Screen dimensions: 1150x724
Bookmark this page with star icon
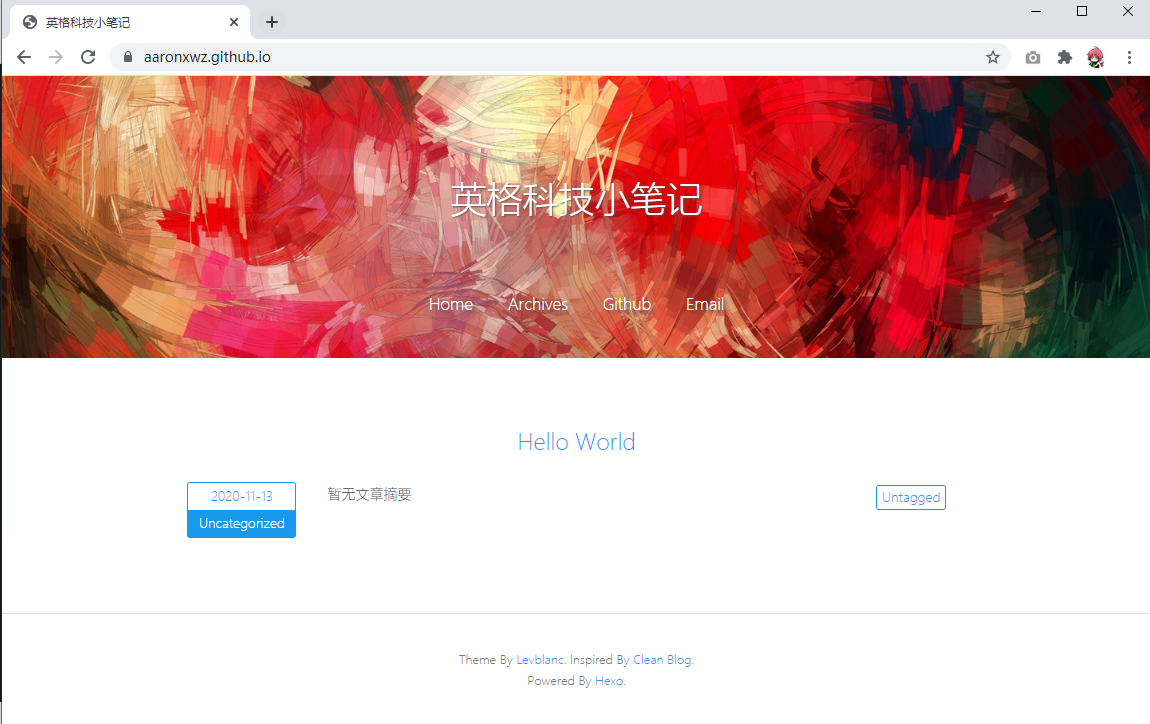[993, 57]
